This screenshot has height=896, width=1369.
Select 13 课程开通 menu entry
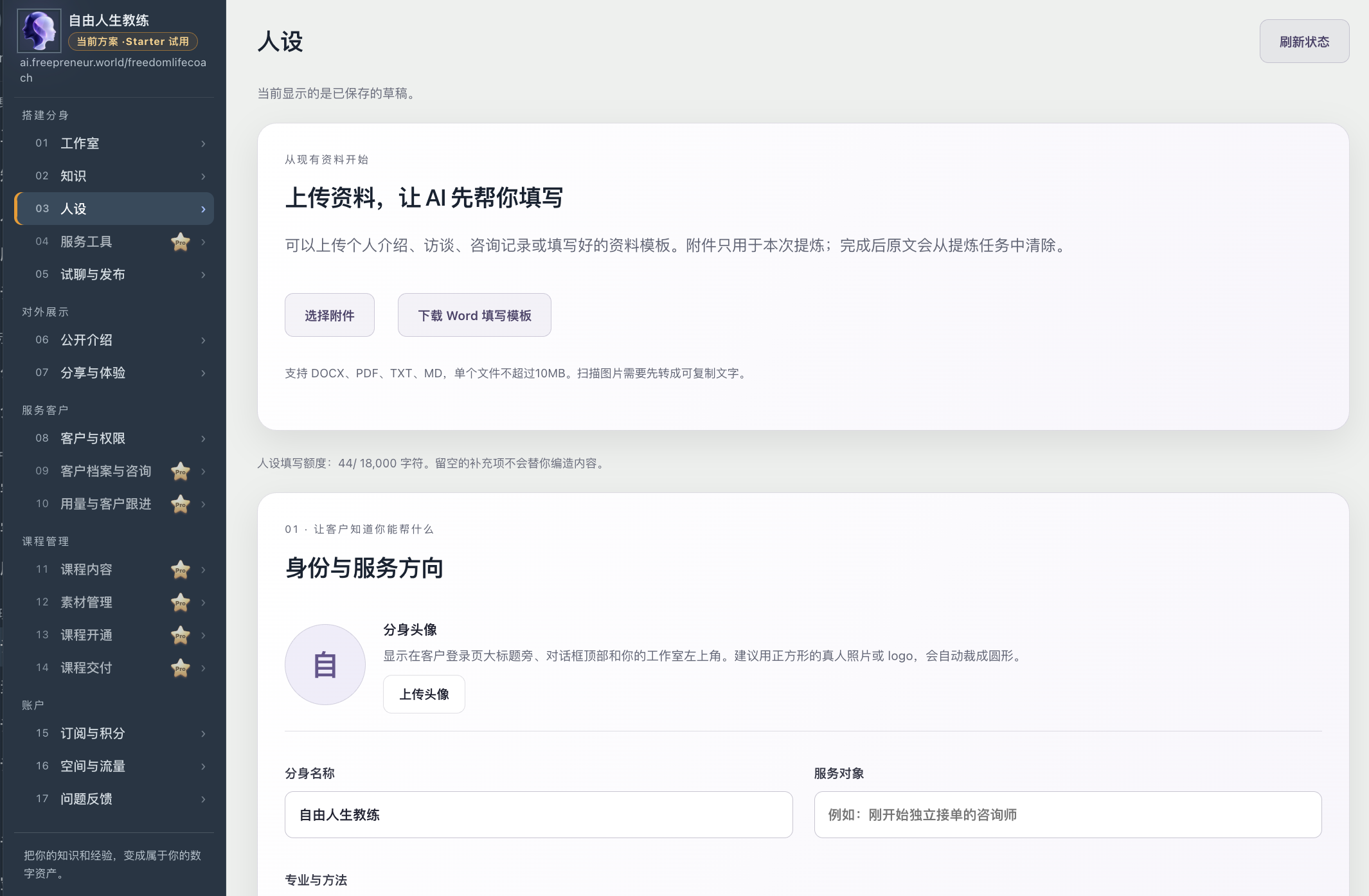point(114,635)
